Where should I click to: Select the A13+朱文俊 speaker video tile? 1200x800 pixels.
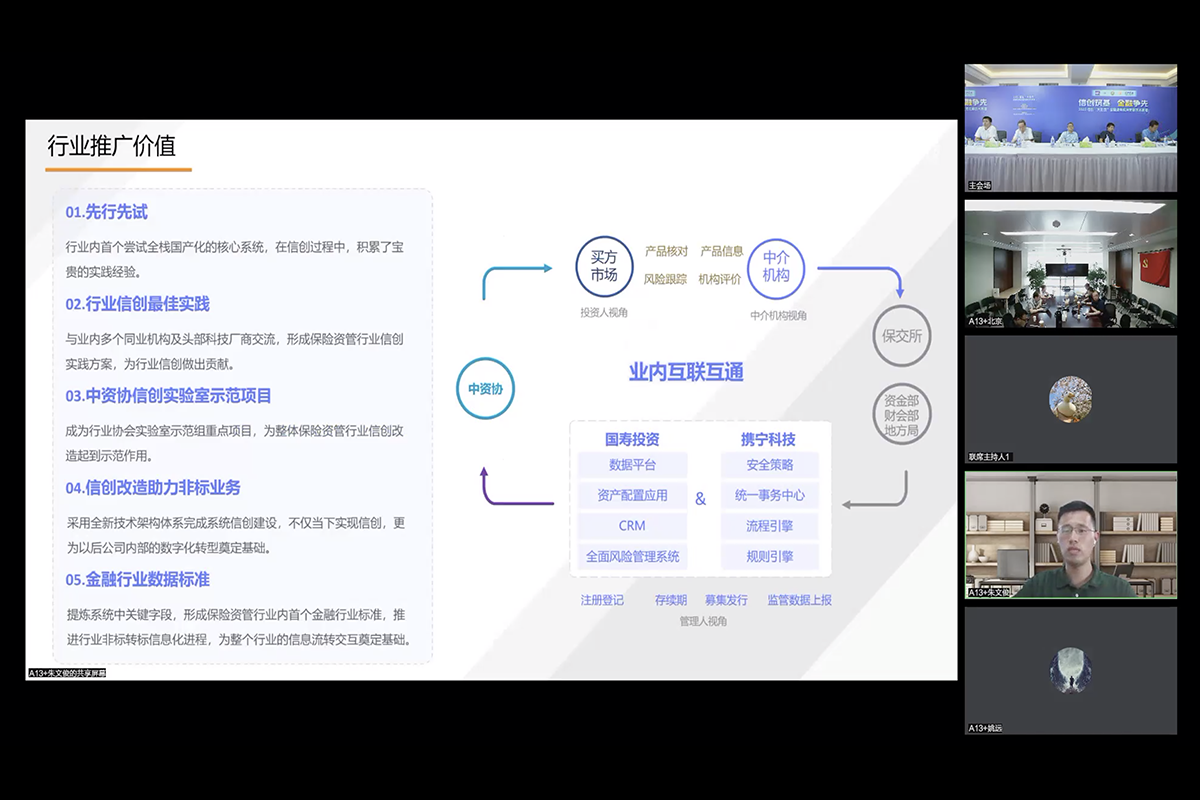[1070, 535]
